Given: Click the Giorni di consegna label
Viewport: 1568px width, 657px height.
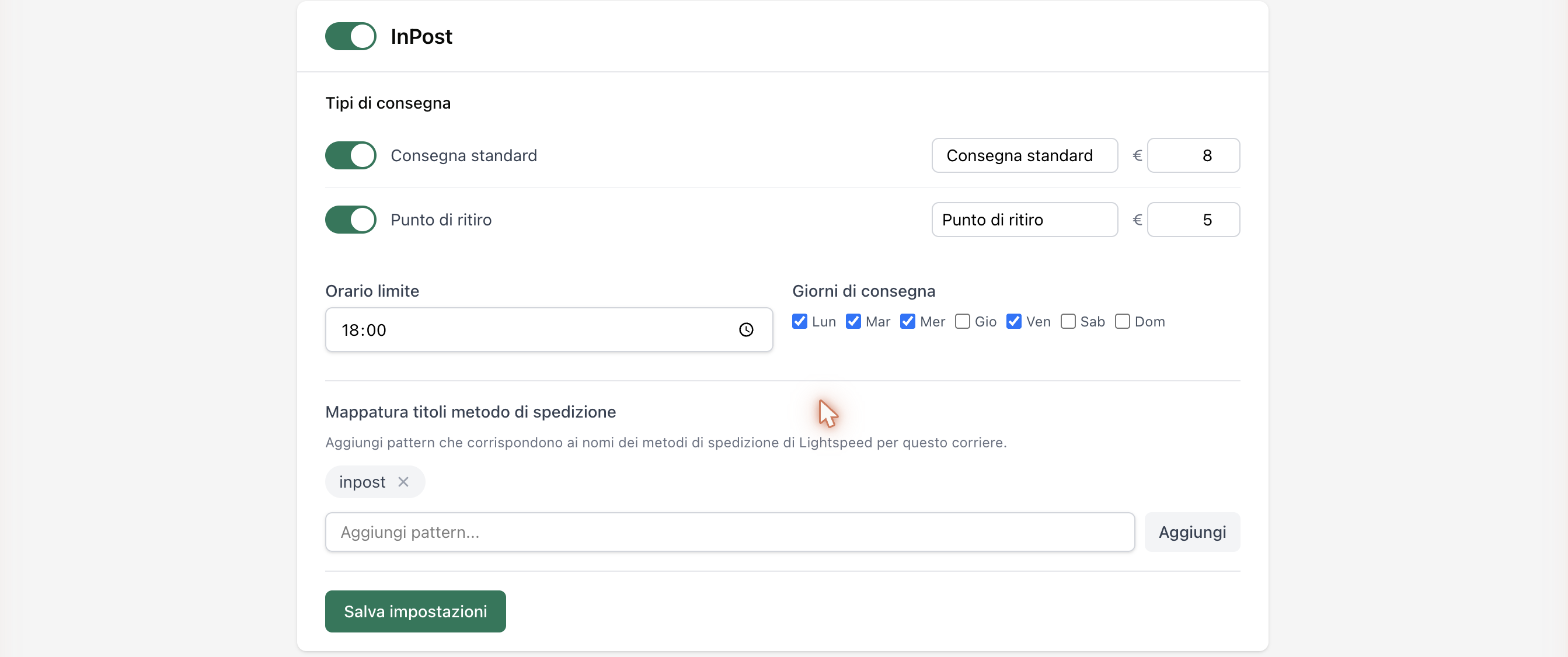Looking at the screenshot, I should (x=863, y=290).
